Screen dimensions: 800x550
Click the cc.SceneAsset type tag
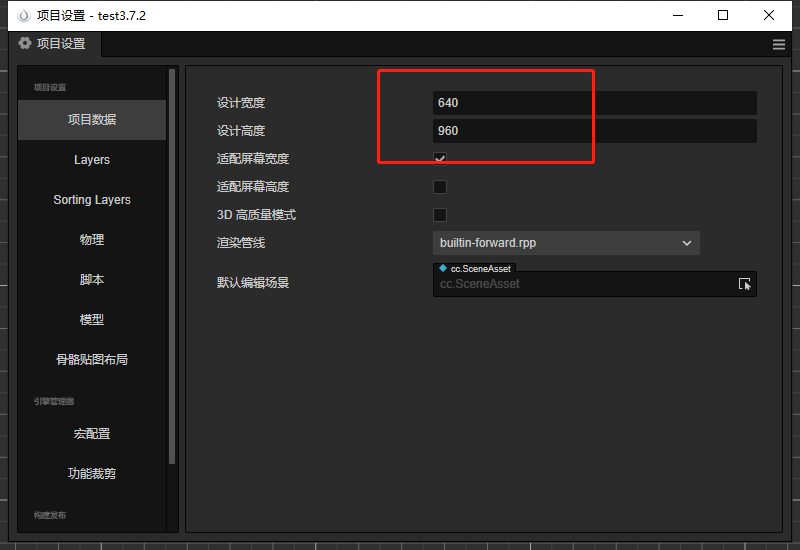pos(474,268)
